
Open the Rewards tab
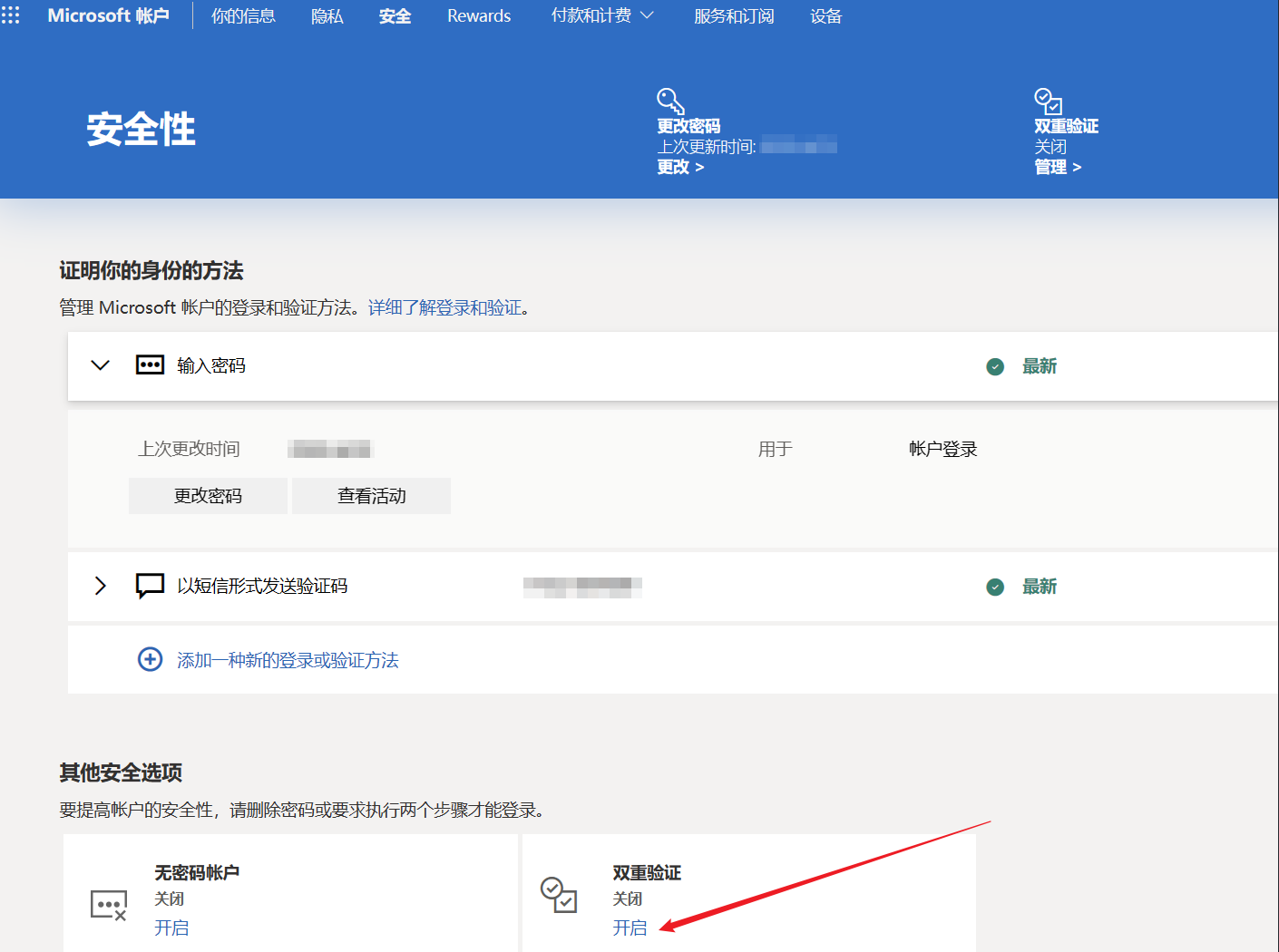[x=479, y=16]
